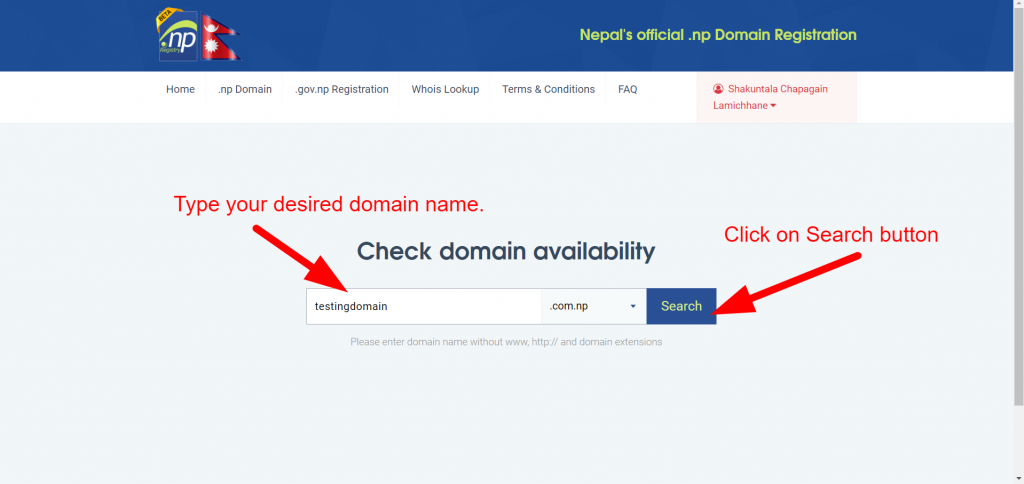Click the Nepal flag image

pos(221,37)
